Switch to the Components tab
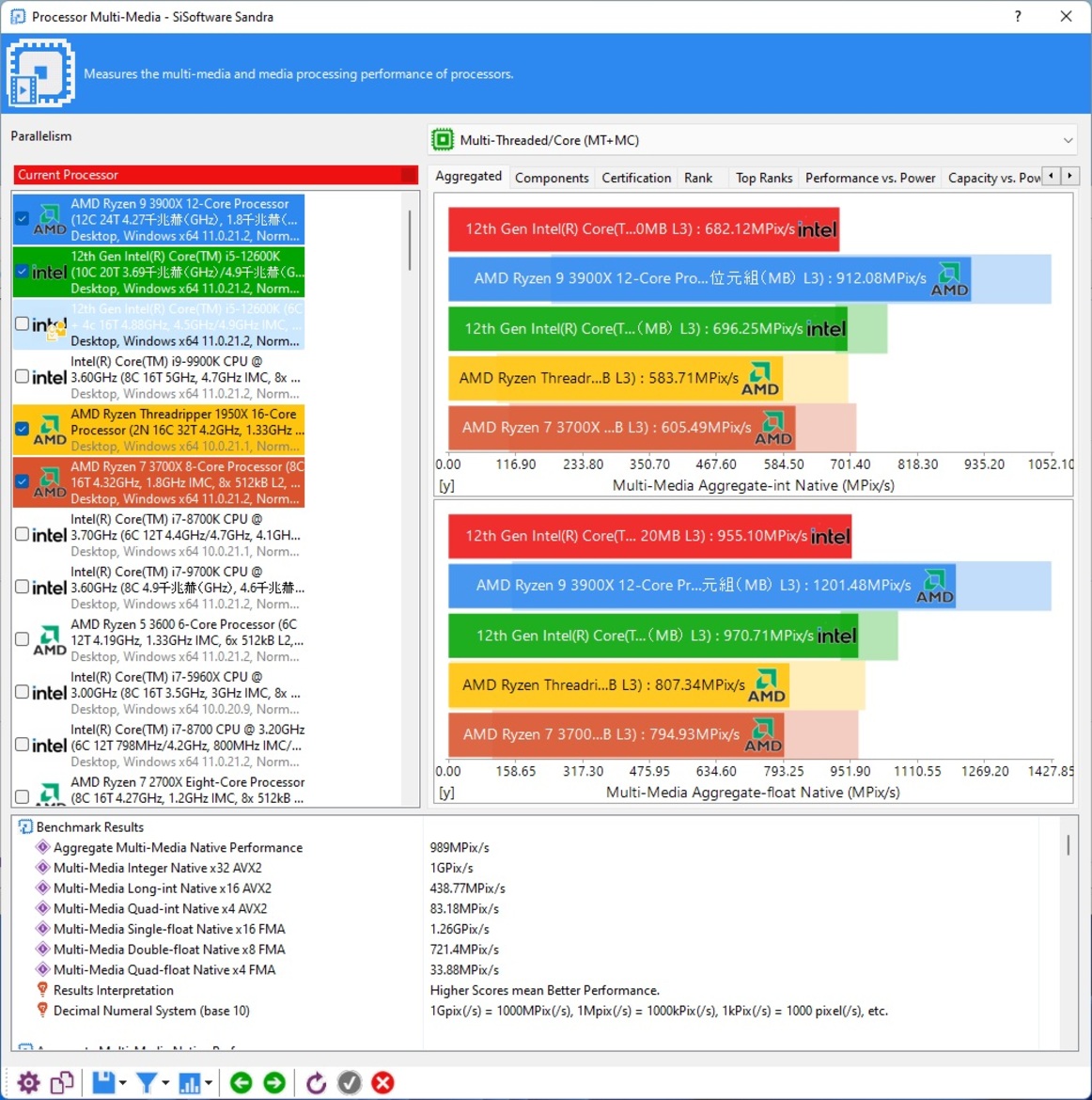Screen dimensions: 1092x1100 552,179
